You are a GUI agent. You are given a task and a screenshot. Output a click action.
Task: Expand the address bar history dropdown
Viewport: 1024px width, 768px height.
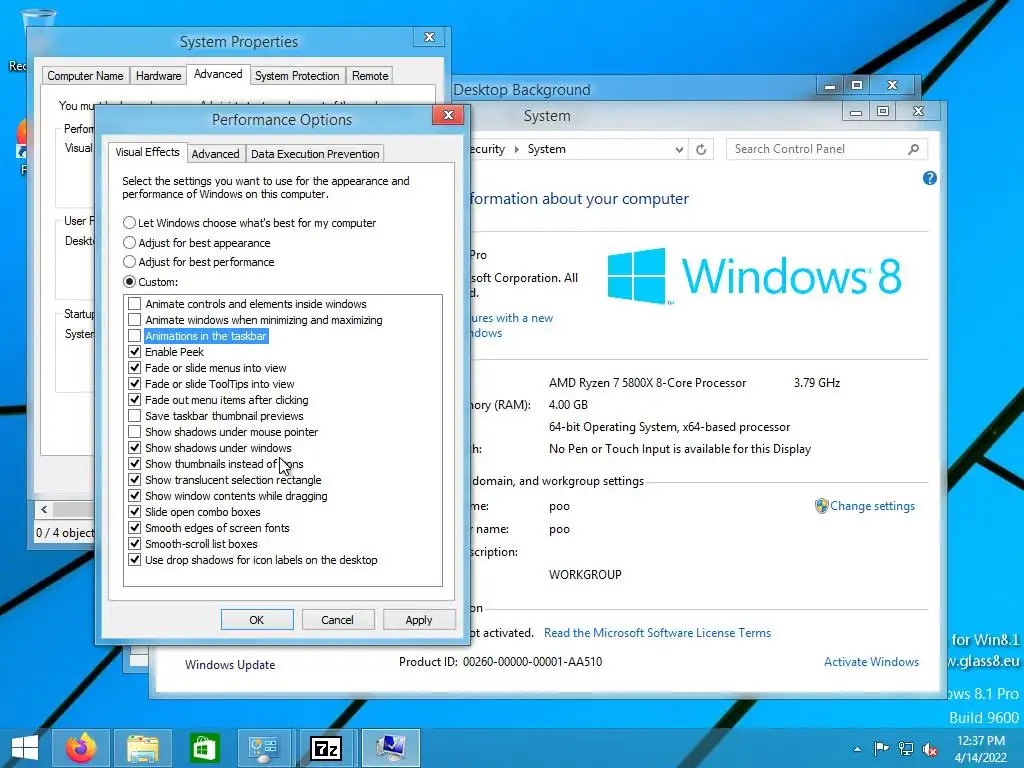coord(679,150)
